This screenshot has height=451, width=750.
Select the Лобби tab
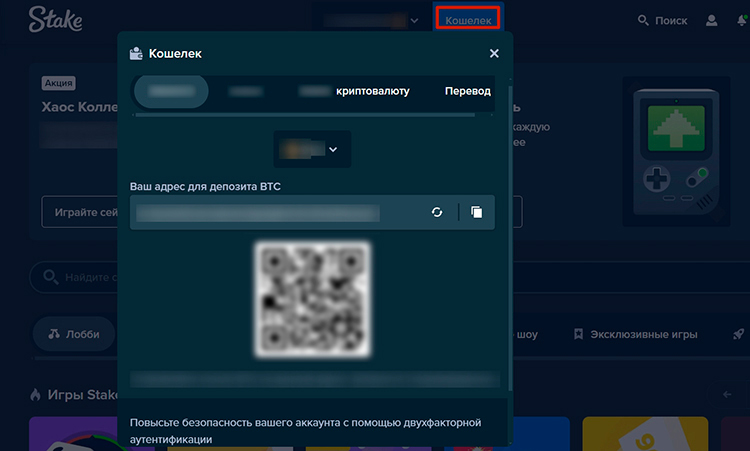tap(74, 334)
